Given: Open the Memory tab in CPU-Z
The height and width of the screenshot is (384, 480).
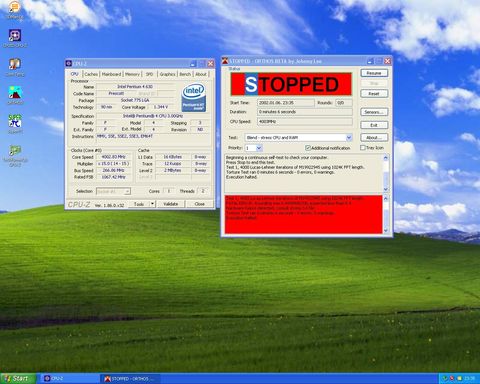Looking at the screenshot, I should [x=132, y=74].
